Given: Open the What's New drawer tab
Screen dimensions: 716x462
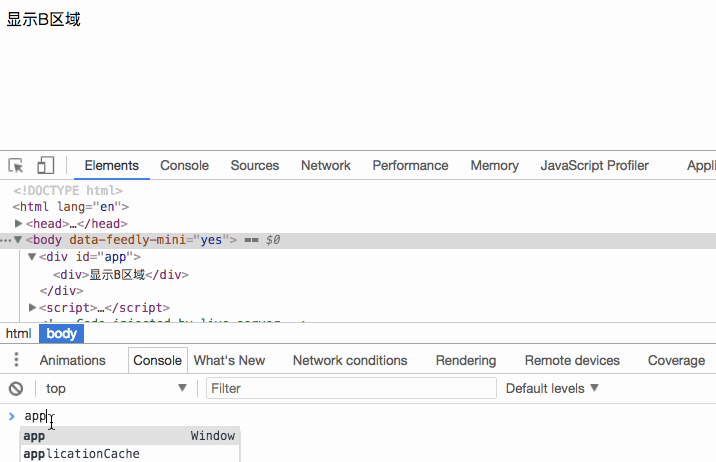Looking at the screenshot, I should [229, 360].
